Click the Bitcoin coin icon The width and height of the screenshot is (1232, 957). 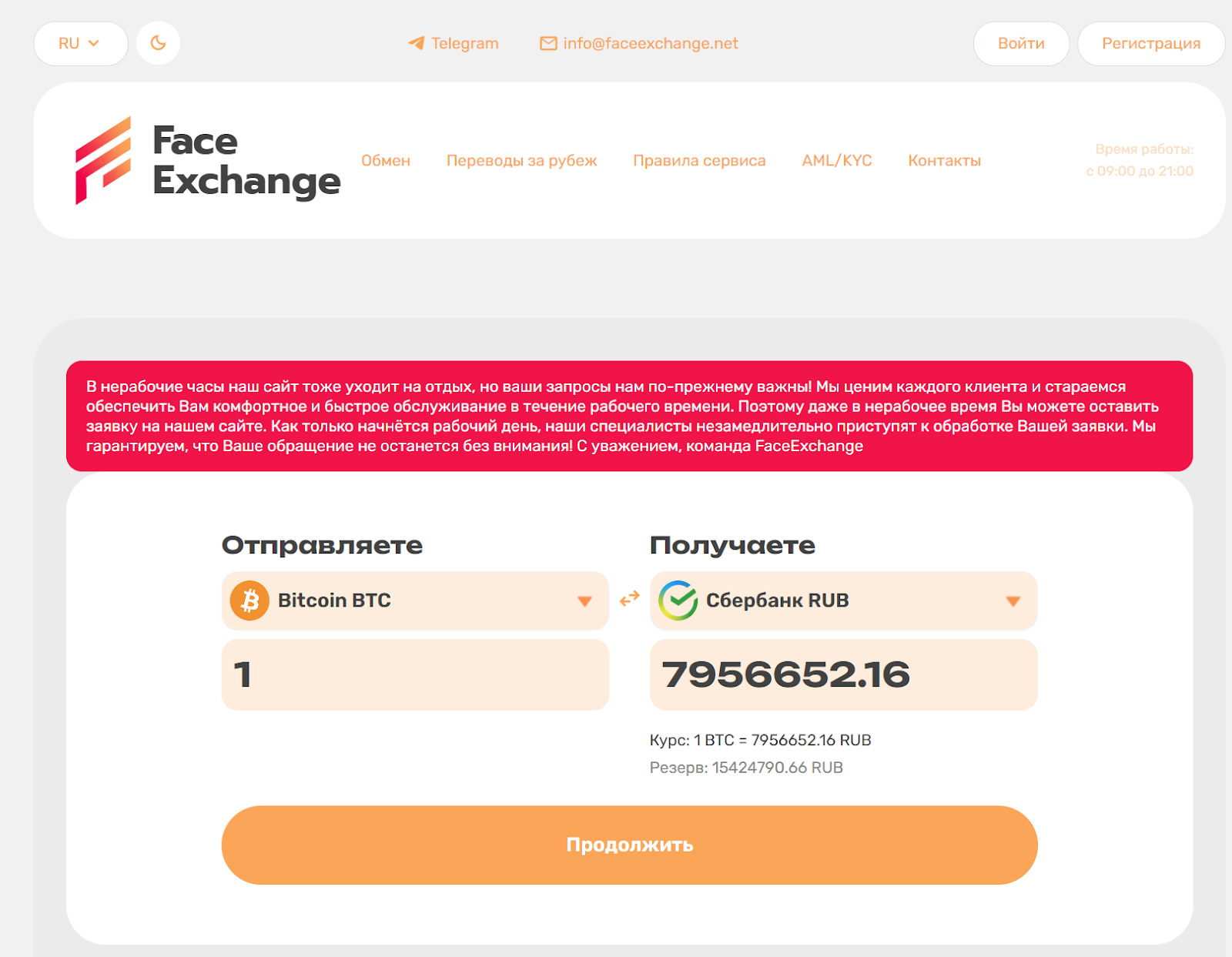point(249,601)
